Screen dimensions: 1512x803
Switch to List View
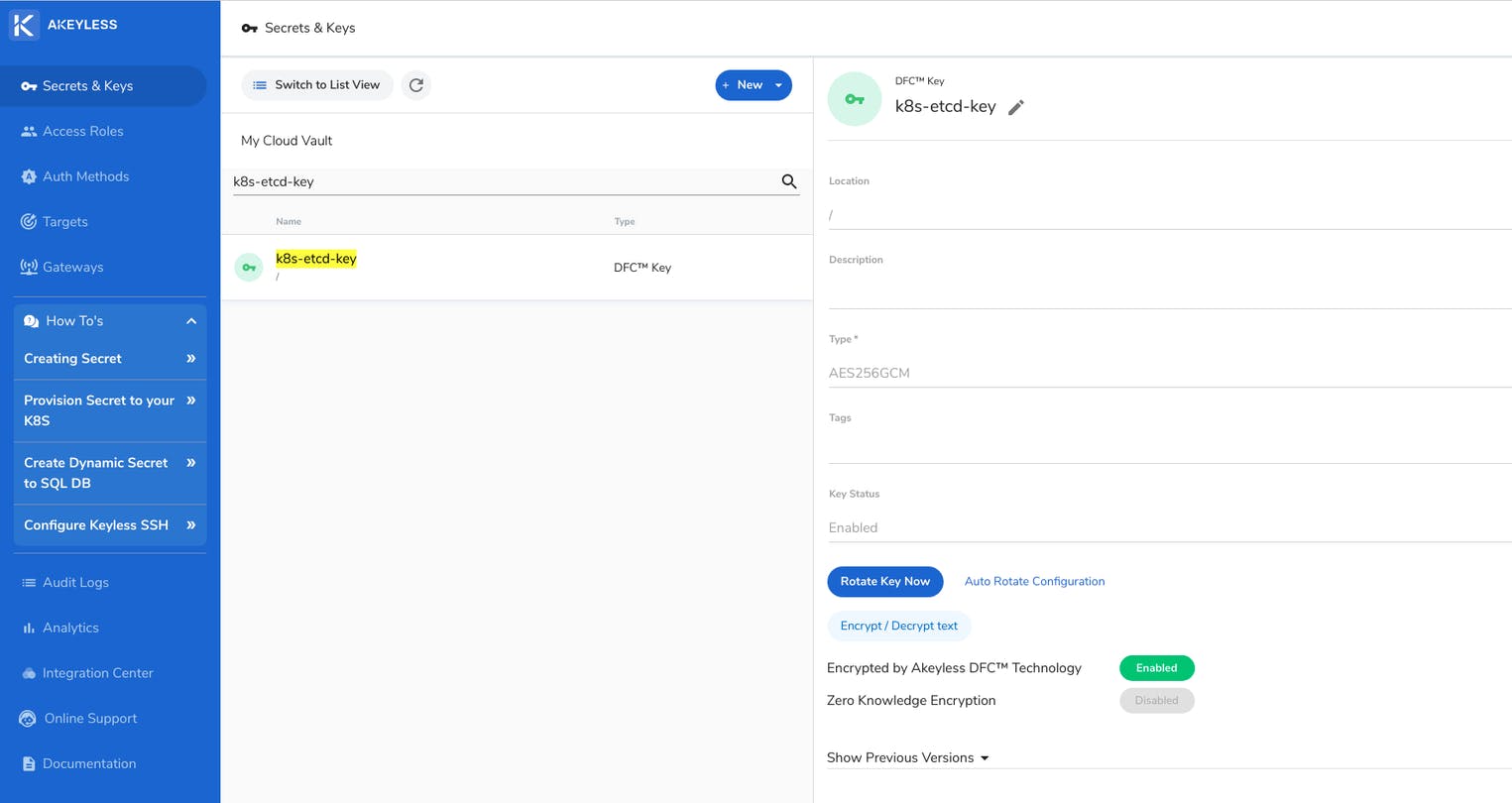(x=317, y=85)
